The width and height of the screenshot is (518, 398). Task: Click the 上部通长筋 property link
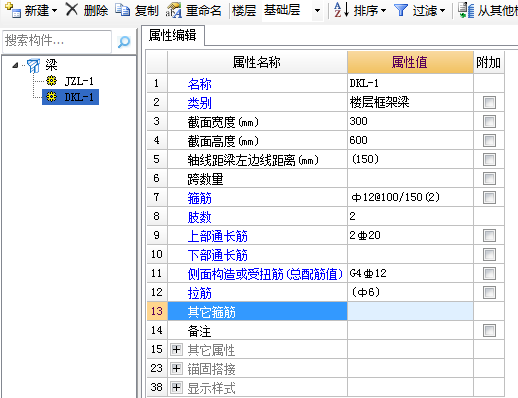point(217,236)
